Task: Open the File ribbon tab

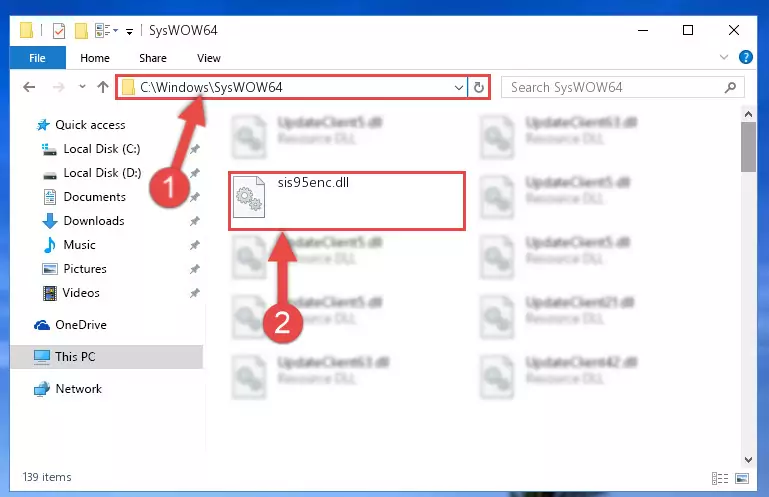Action: [37, 58]
